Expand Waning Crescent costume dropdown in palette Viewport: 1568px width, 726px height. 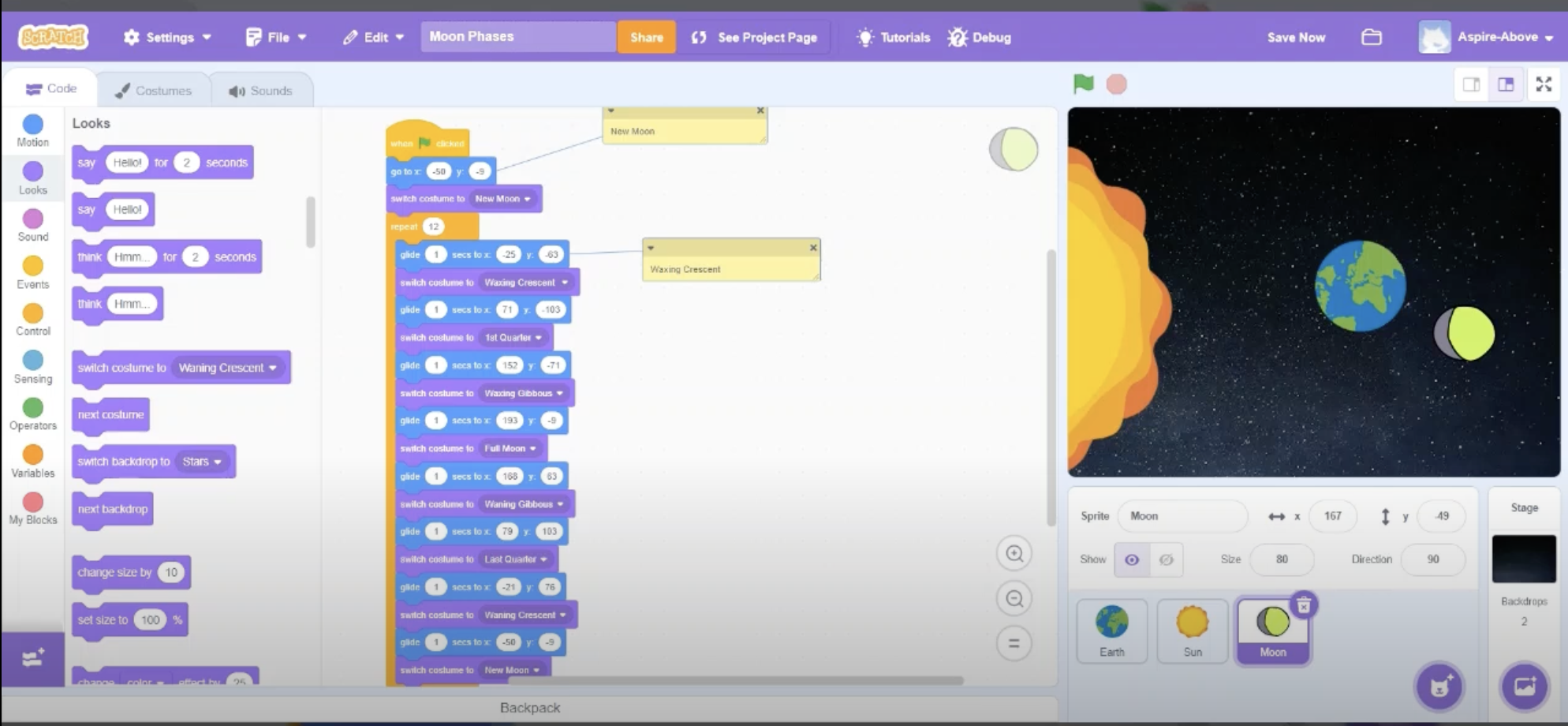pyautogui.click(x=273, y=368)
